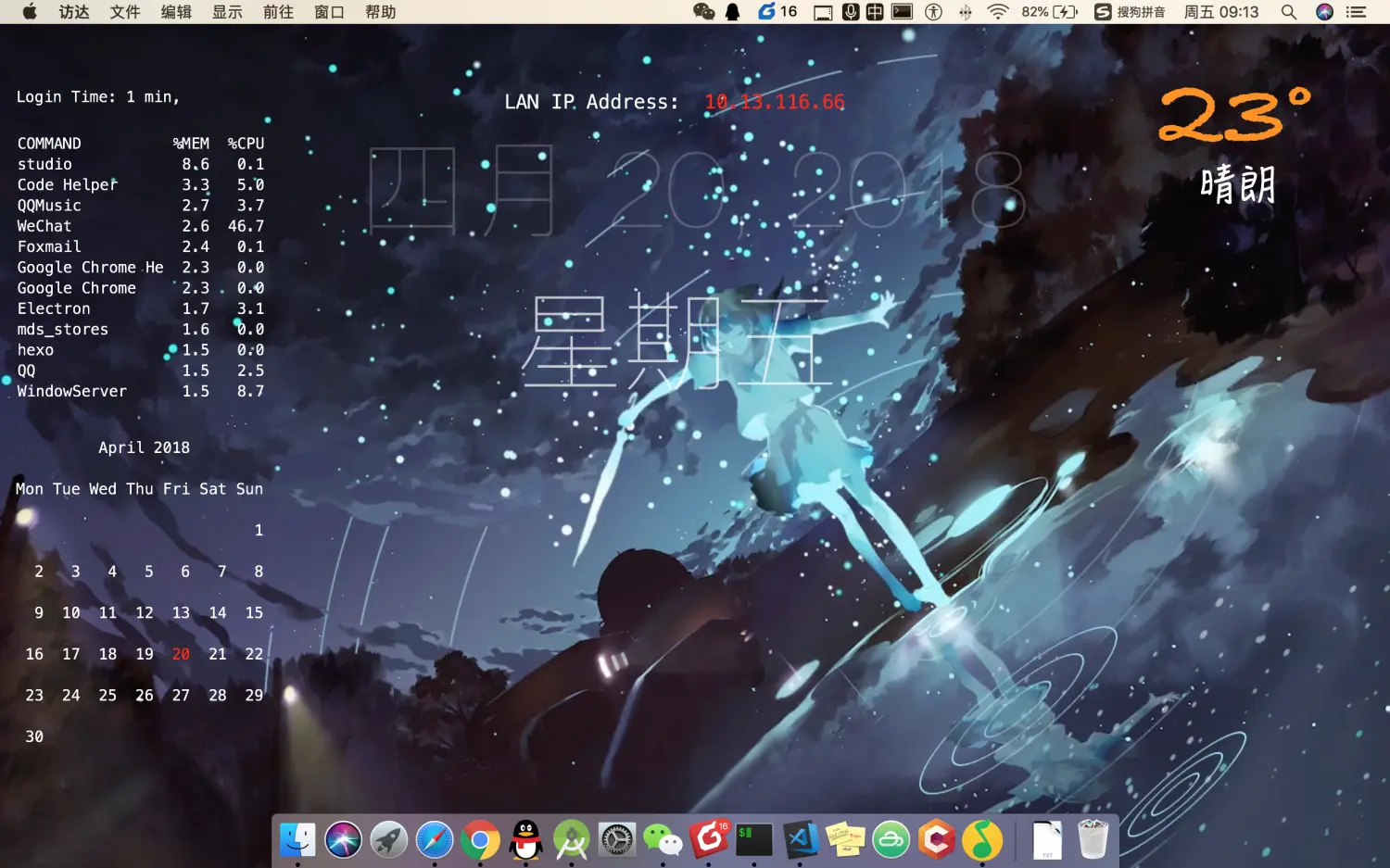Click the 中 input status icon
The height and width of the screenshot is (868, 1390).
[875, 12]
